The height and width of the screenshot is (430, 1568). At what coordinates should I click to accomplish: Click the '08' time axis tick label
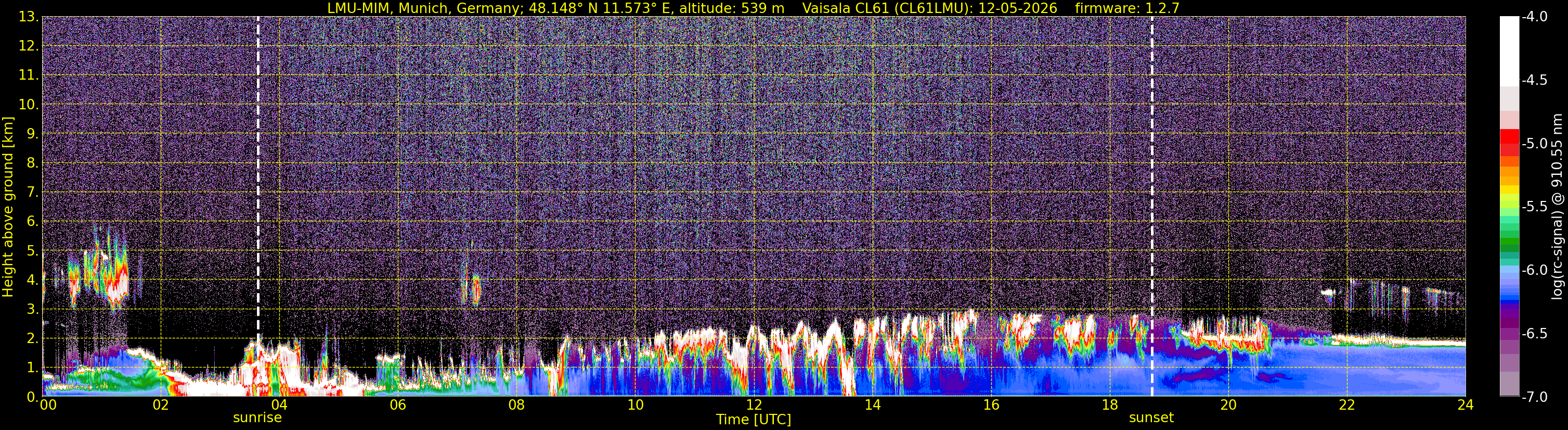(516, 405)
